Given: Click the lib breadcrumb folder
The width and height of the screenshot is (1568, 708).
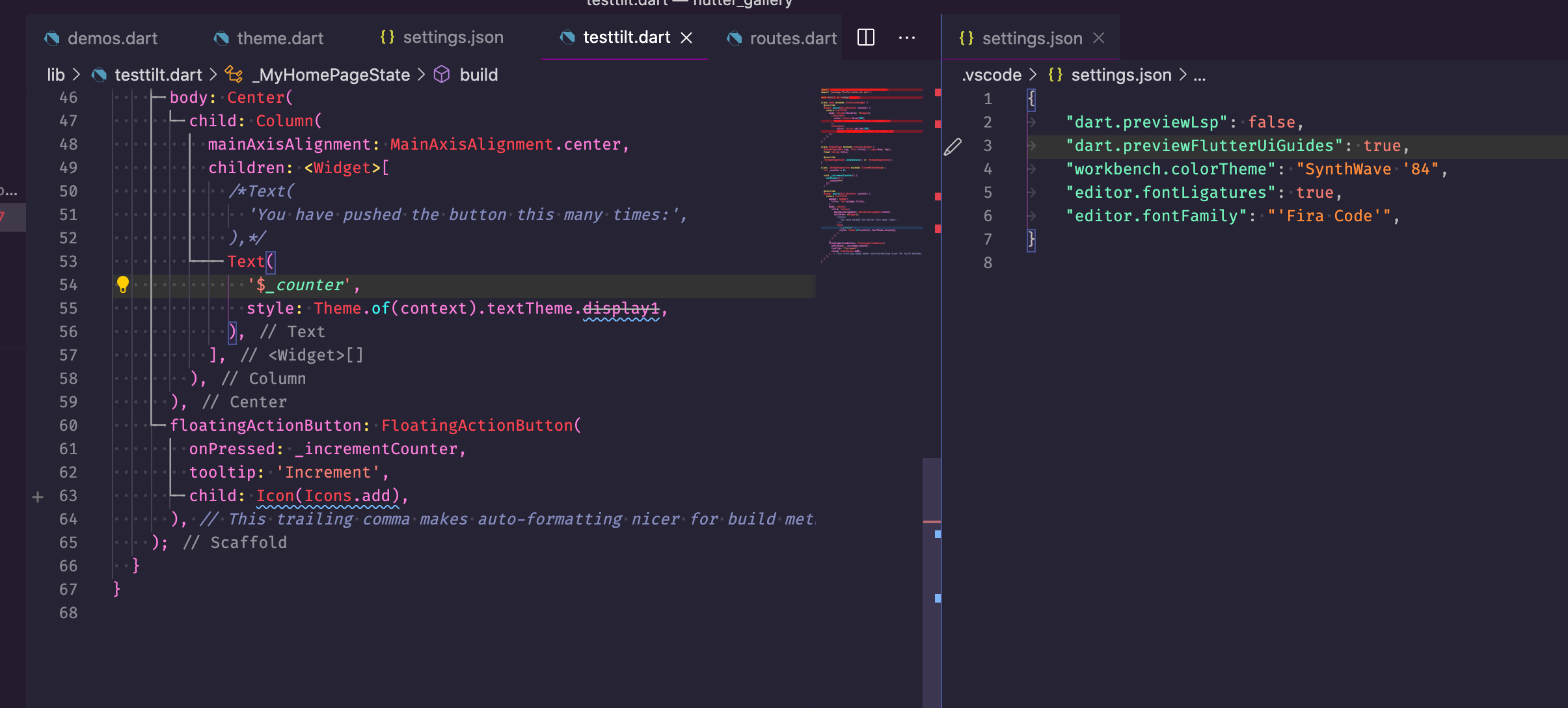Looking at the screenshot, I should coord(56,75).
